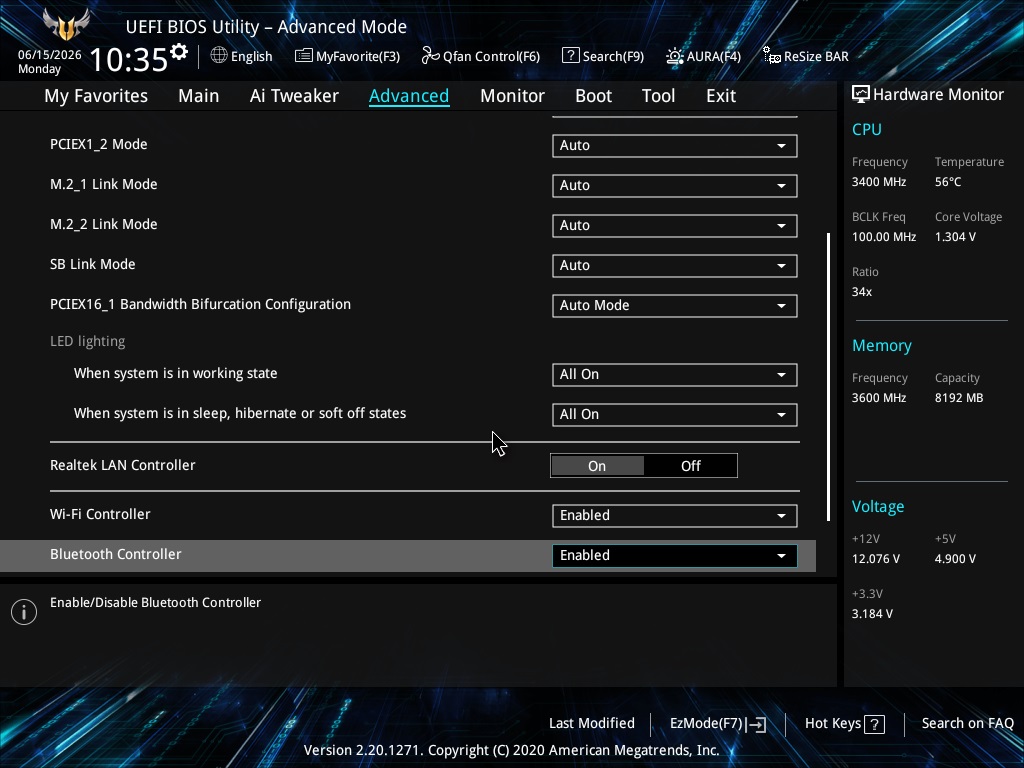Click +3.3V value 3.184 V
This screenshot has height=768, width=1024.
872,614
